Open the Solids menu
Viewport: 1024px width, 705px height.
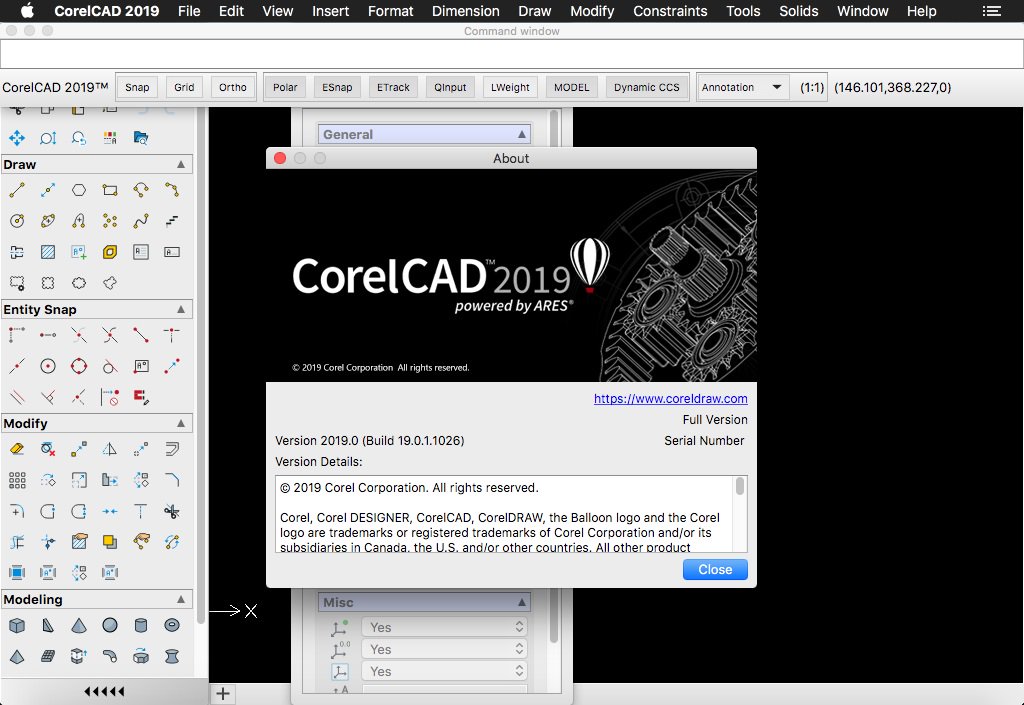pyautogui.click(x=798, y=11)
